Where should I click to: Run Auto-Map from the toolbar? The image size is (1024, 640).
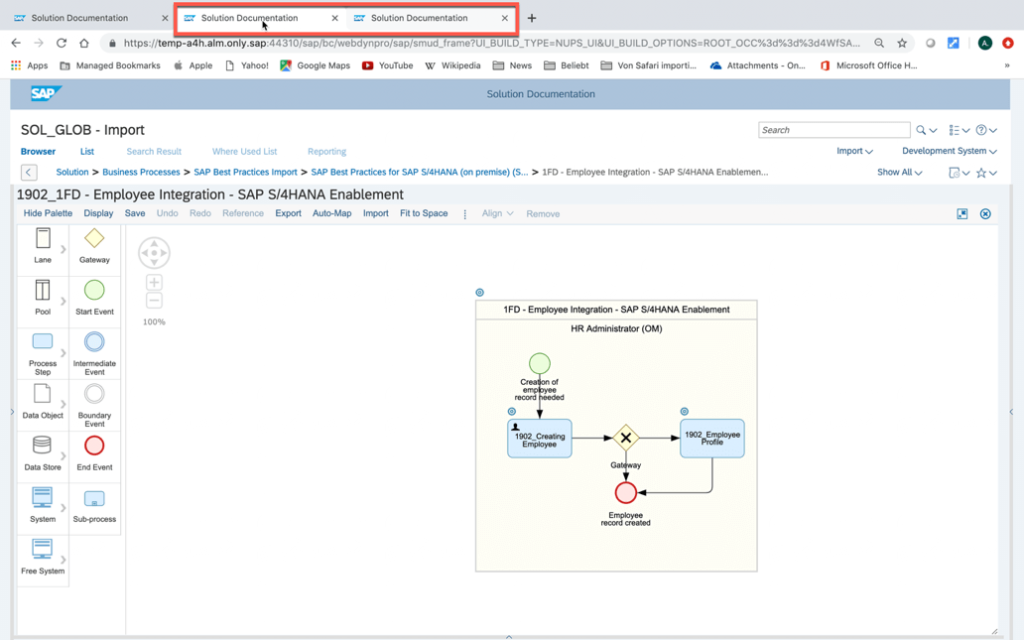(x=332, y=214)
